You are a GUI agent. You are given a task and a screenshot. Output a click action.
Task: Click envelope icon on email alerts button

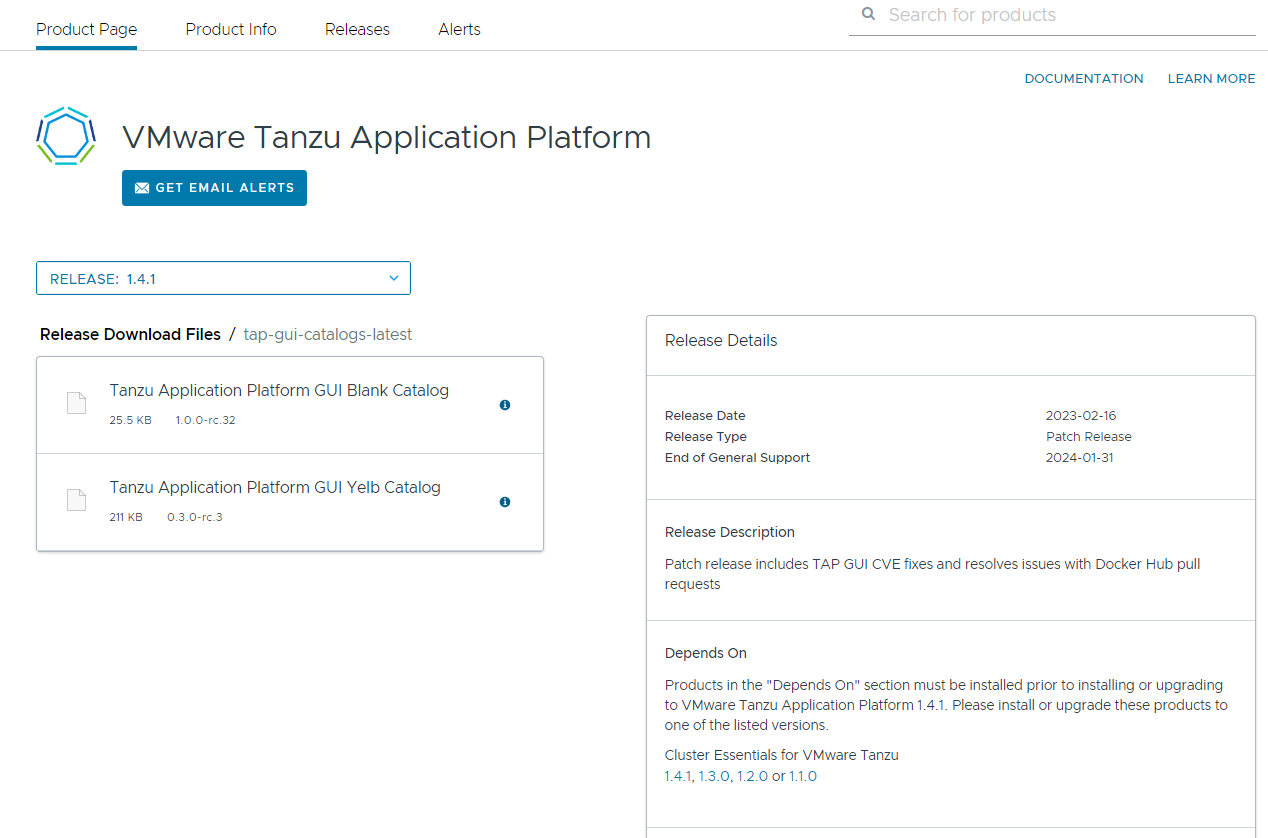(142, 188)
